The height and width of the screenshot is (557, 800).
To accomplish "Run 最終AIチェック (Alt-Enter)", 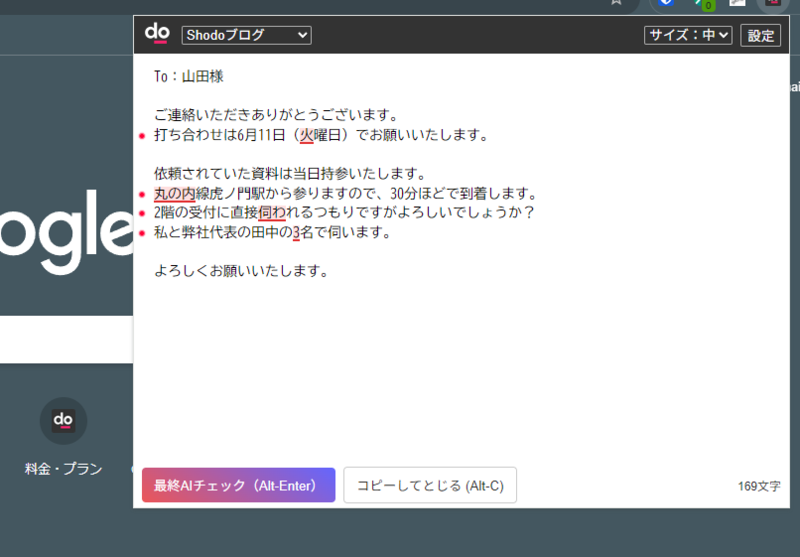I will pyautogui.click(x=238, y=485).
